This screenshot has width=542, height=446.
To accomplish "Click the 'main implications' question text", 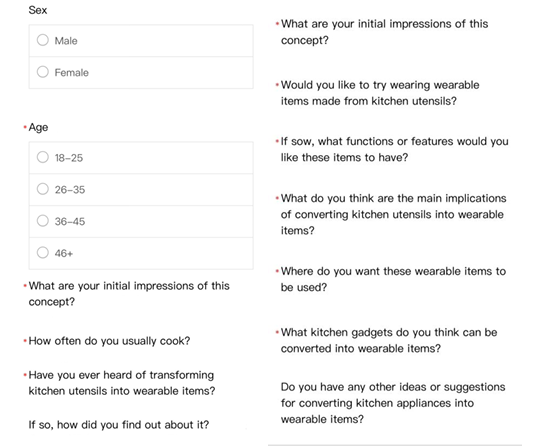I will click(x=393, y=214).
